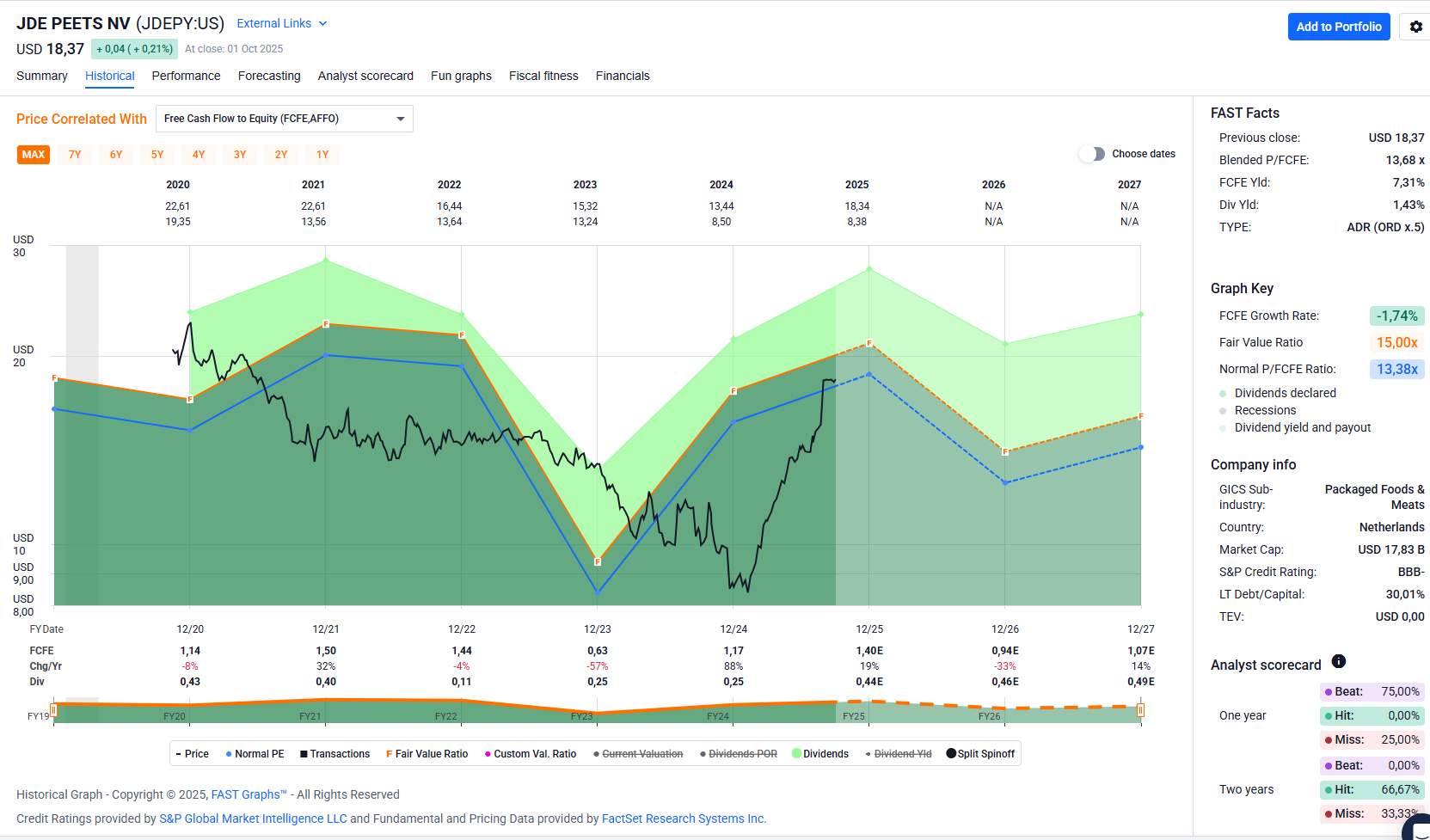Viewport: 1430px width, 840px height.
Task: Click the chat bubble icon in corner
Action: [x=1419, y=829]
